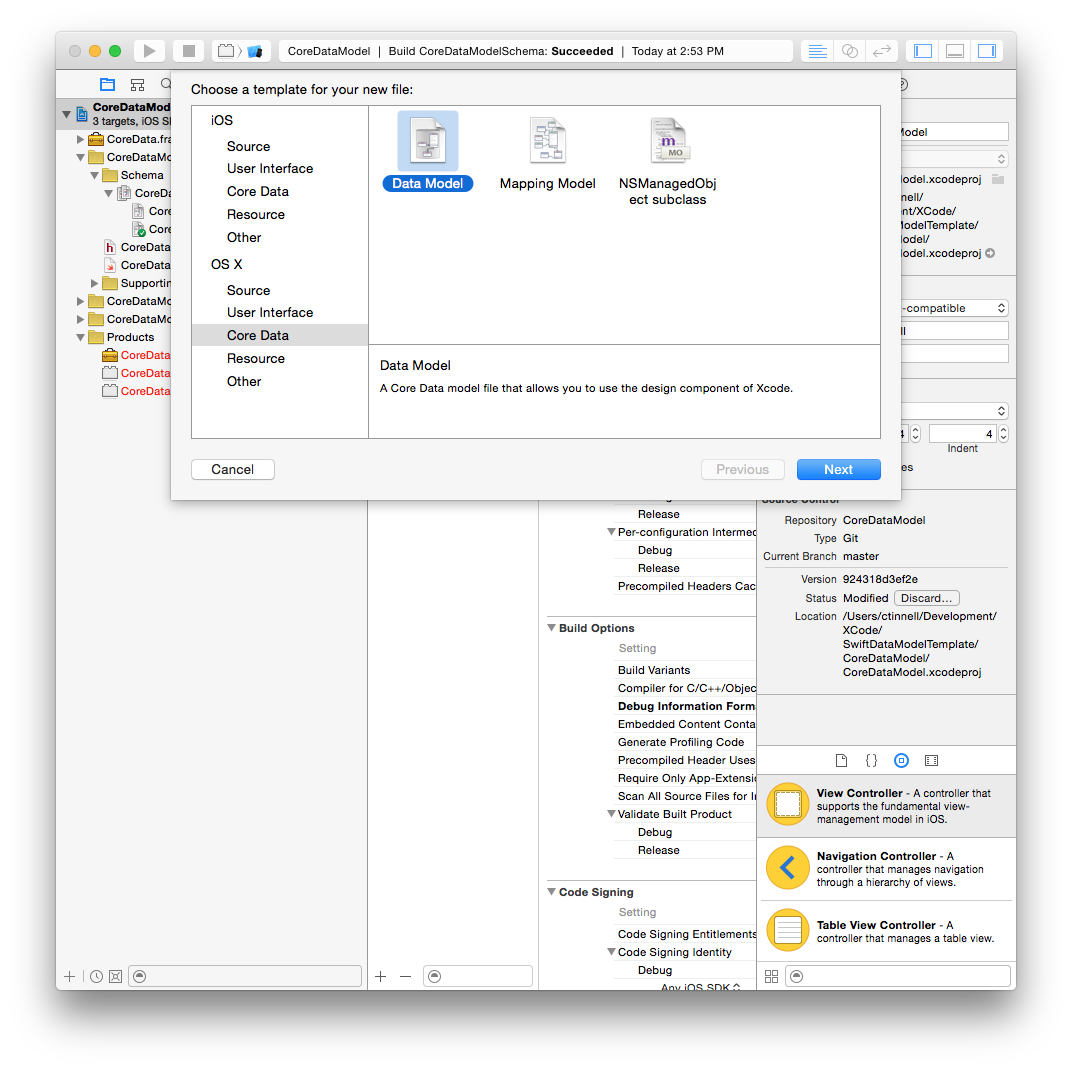The width and height of the screenshot is (1072, 1070).
Task: Click add button at navigator bottom
Action: click(x=69, y=976)
